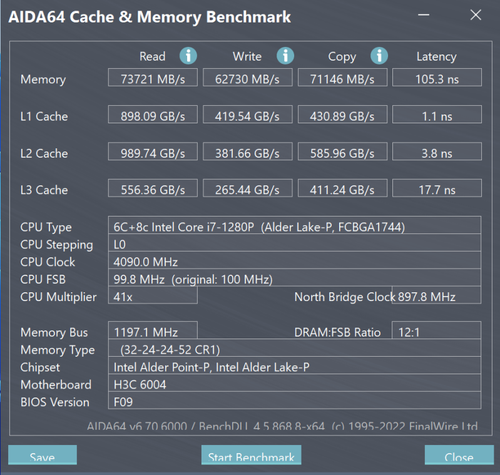Close window with the X icon

click(x=476, y=15)
